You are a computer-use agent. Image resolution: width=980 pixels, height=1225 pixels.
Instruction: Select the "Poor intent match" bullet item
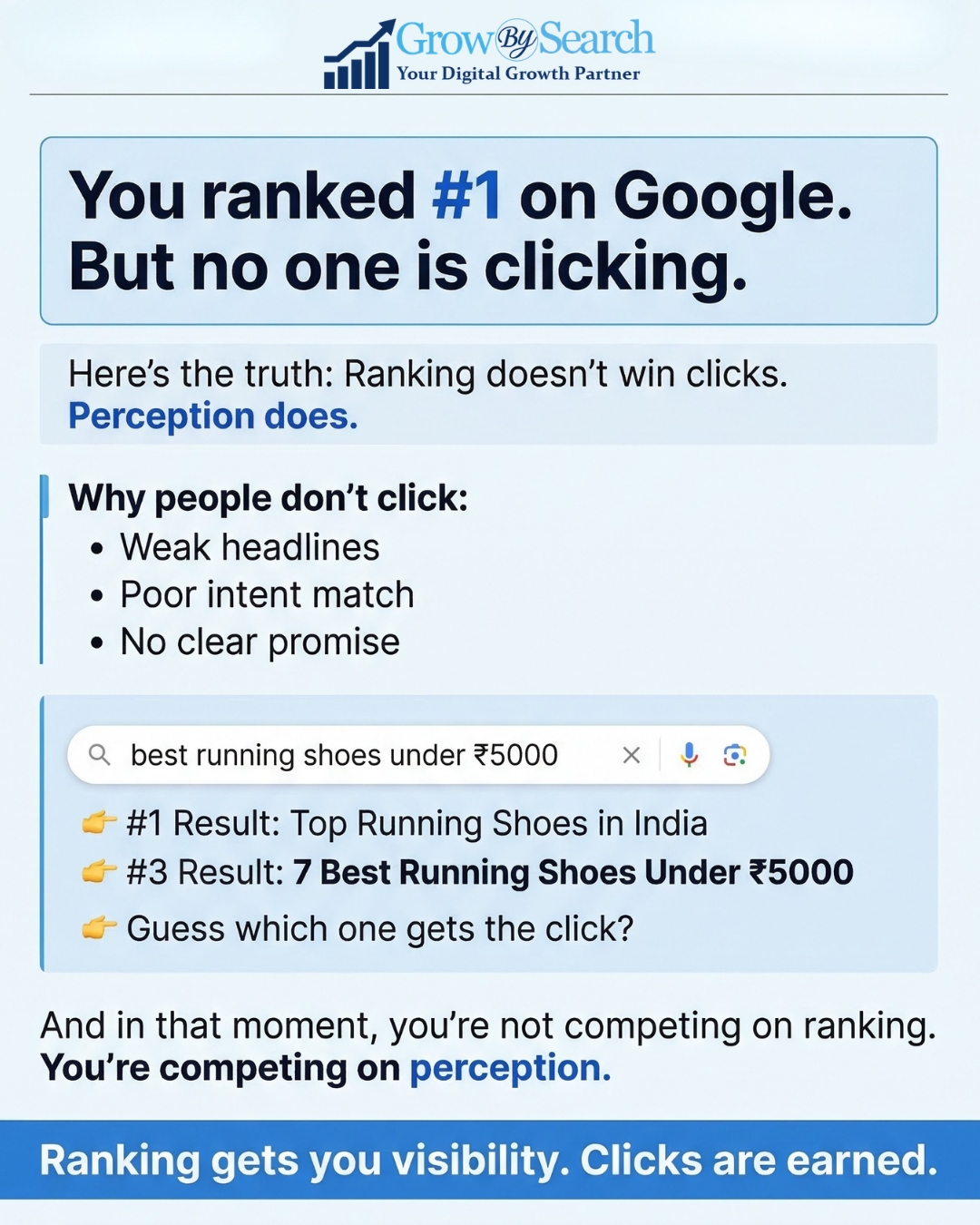coord(267,595)
